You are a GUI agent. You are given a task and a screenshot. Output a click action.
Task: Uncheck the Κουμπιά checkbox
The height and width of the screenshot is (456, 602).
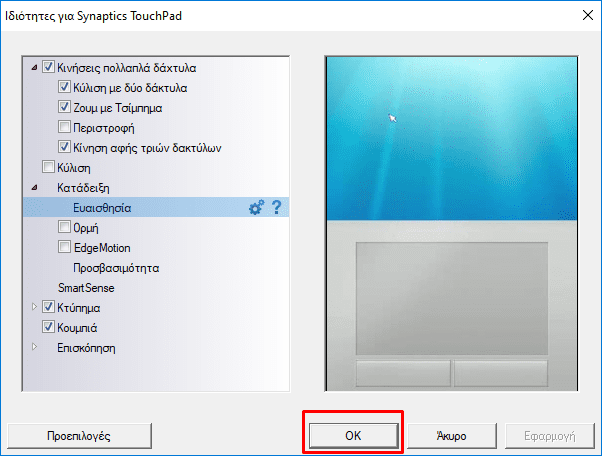click(x=48, y=327)
